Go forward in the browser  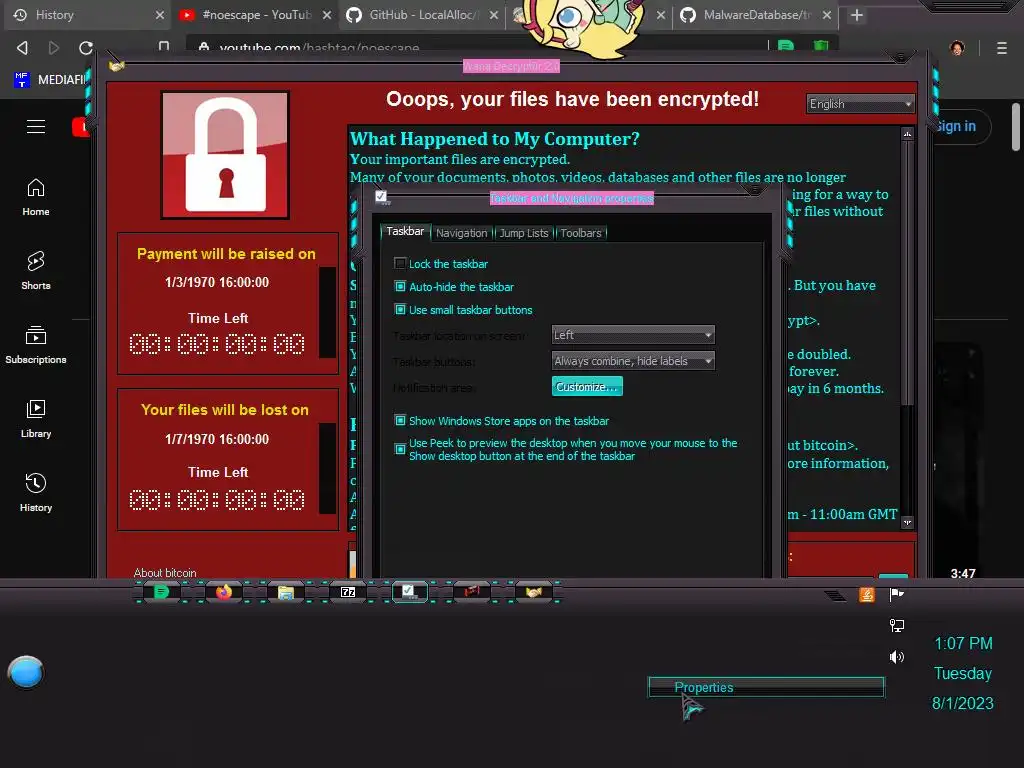point(54,48)
